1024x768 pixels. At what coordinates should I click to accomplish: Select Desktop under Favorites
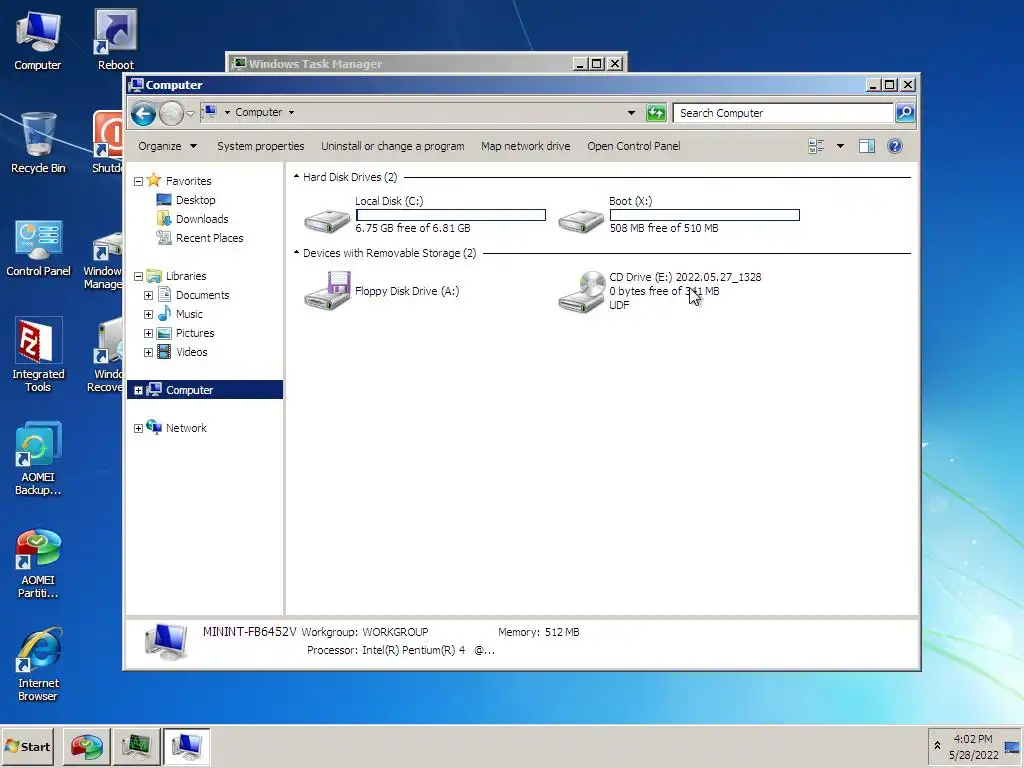tap(186, 200)
